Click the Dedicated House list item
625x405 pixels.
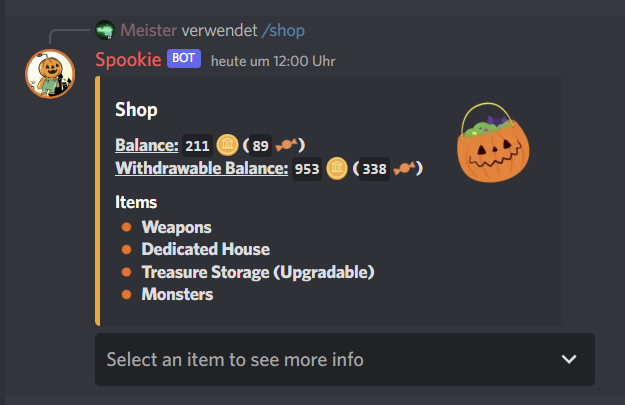pos(206,250)
